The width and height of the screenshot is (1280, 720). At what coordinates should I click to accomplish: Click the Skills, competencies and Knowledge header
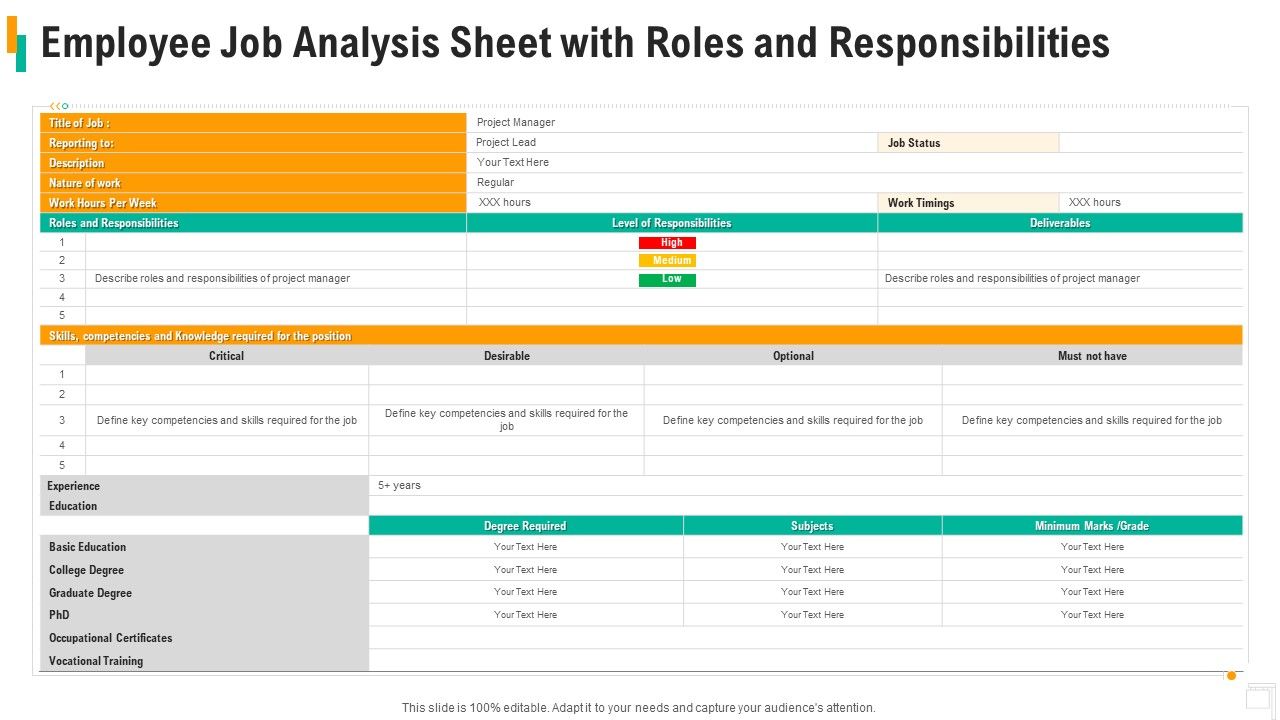[x=641, y=336]
